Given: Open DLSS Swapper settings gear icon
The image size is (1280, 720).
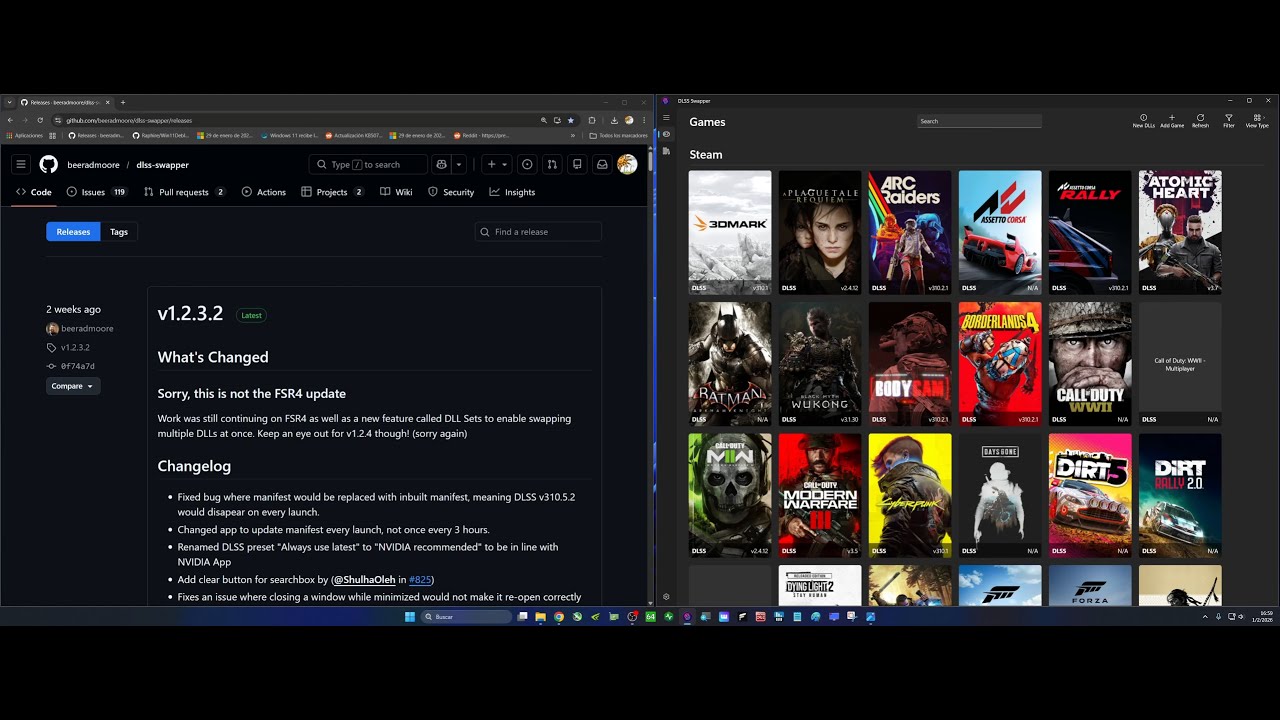Looking at the screenshot, I should point(666,597).
